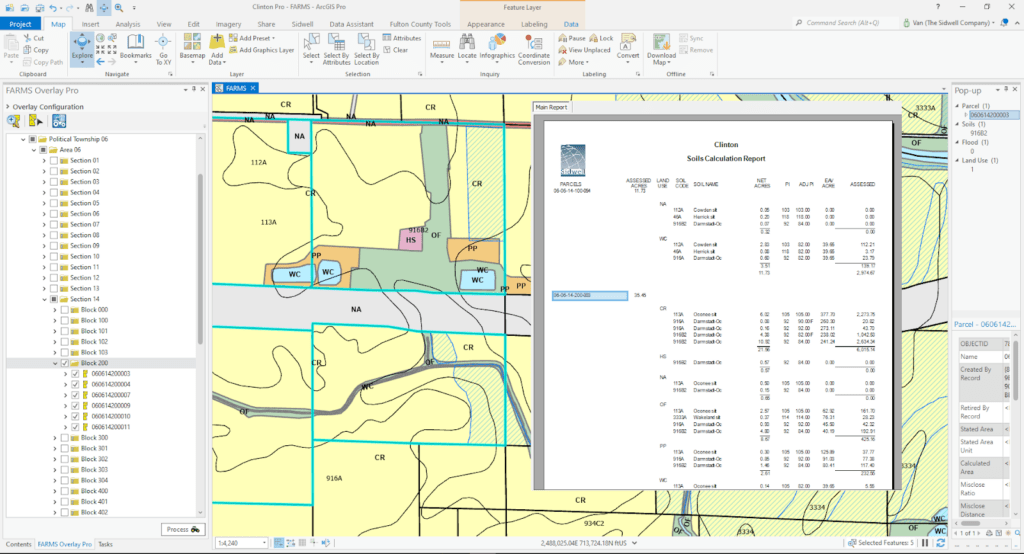Select parcel 060614200003 in Pop-up tree
Screen dimensions: 1024x554
(989, 115)
